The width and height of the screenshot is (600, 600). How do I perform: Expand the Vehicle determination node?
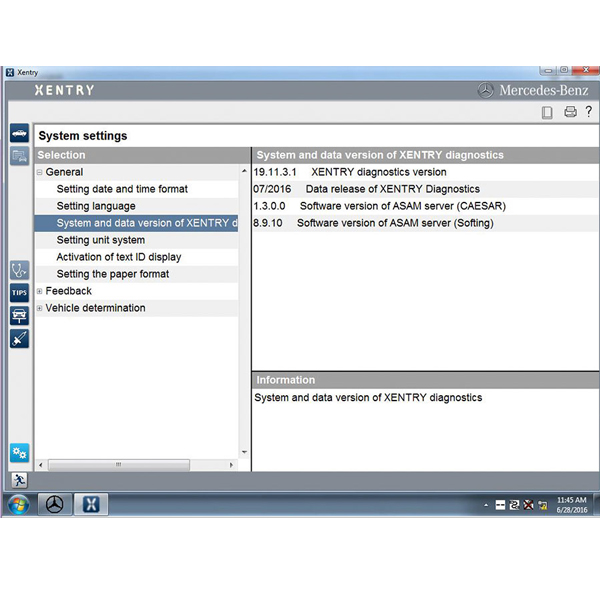39,308
